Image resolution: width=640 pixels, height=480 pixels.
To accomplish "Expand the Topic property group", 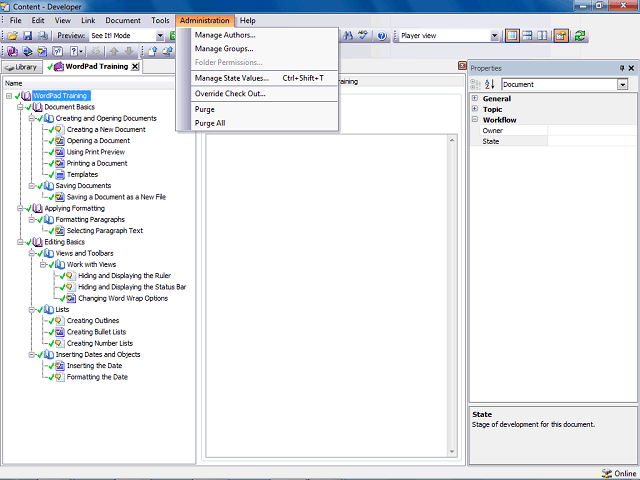I will coord(475,109).
